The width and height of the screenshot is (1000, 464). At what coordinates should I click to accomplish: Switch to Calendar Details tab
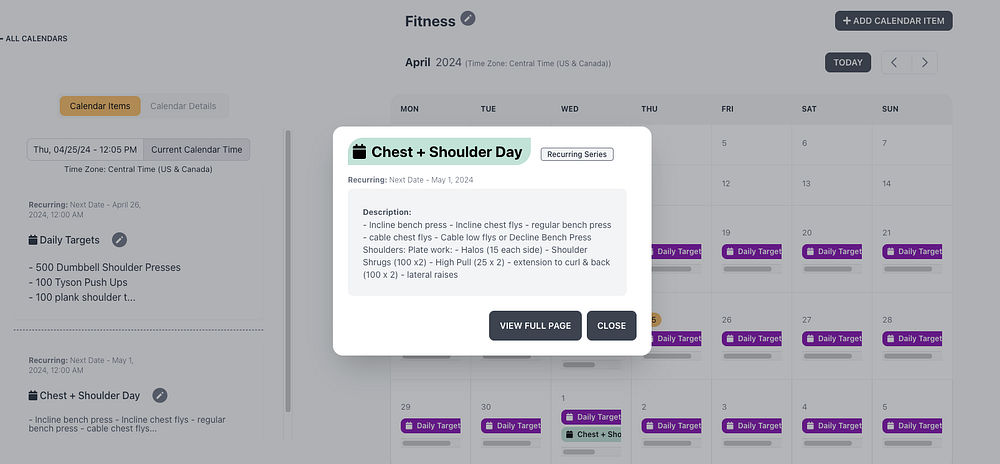[183, 106]
